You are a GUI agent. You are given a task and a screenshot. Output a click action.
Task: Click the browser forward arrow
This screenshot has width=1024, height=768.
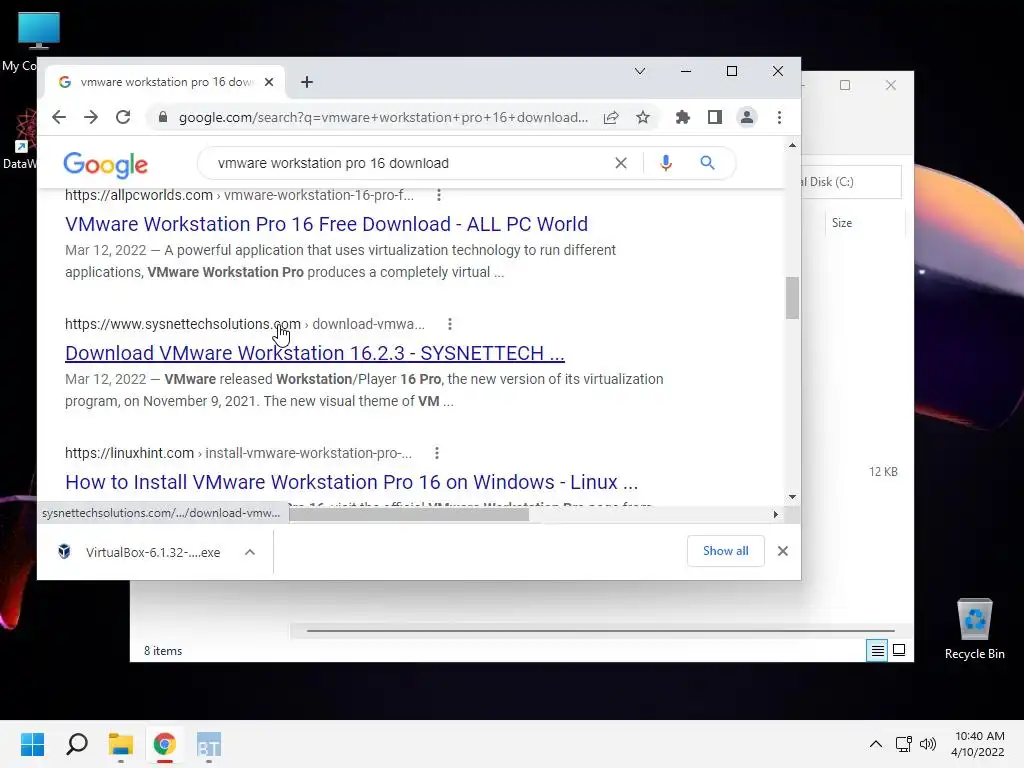(91, 118)
